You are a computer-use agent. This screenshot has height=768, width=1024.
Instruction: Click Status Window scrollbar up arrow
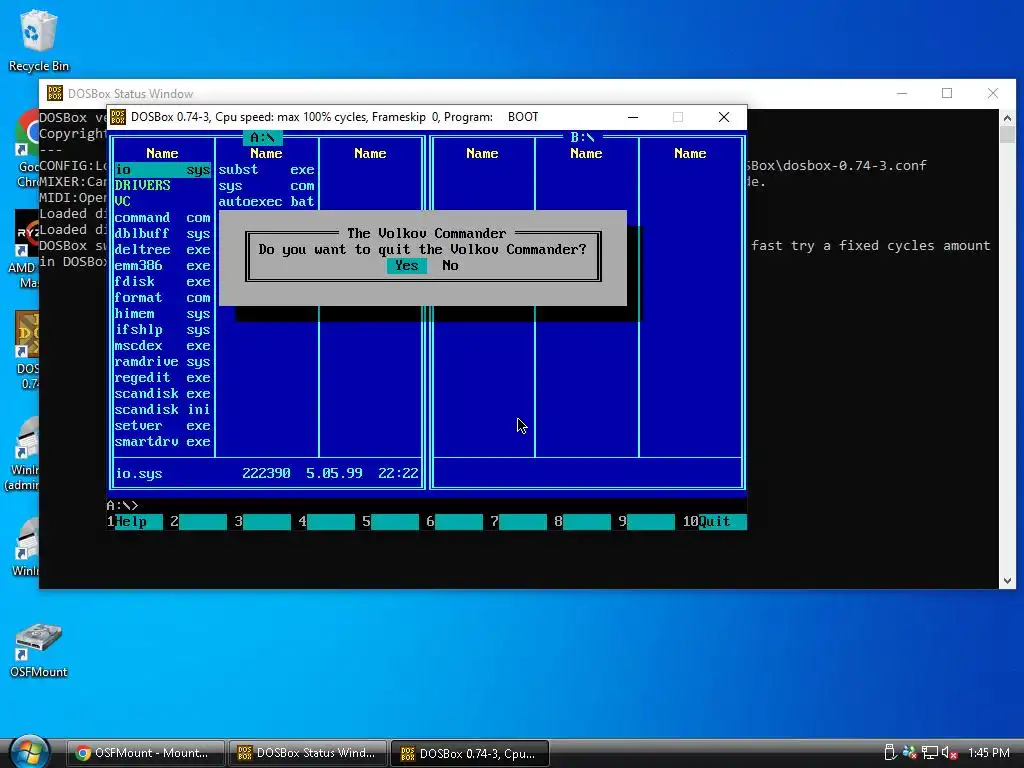point(1007,118)
